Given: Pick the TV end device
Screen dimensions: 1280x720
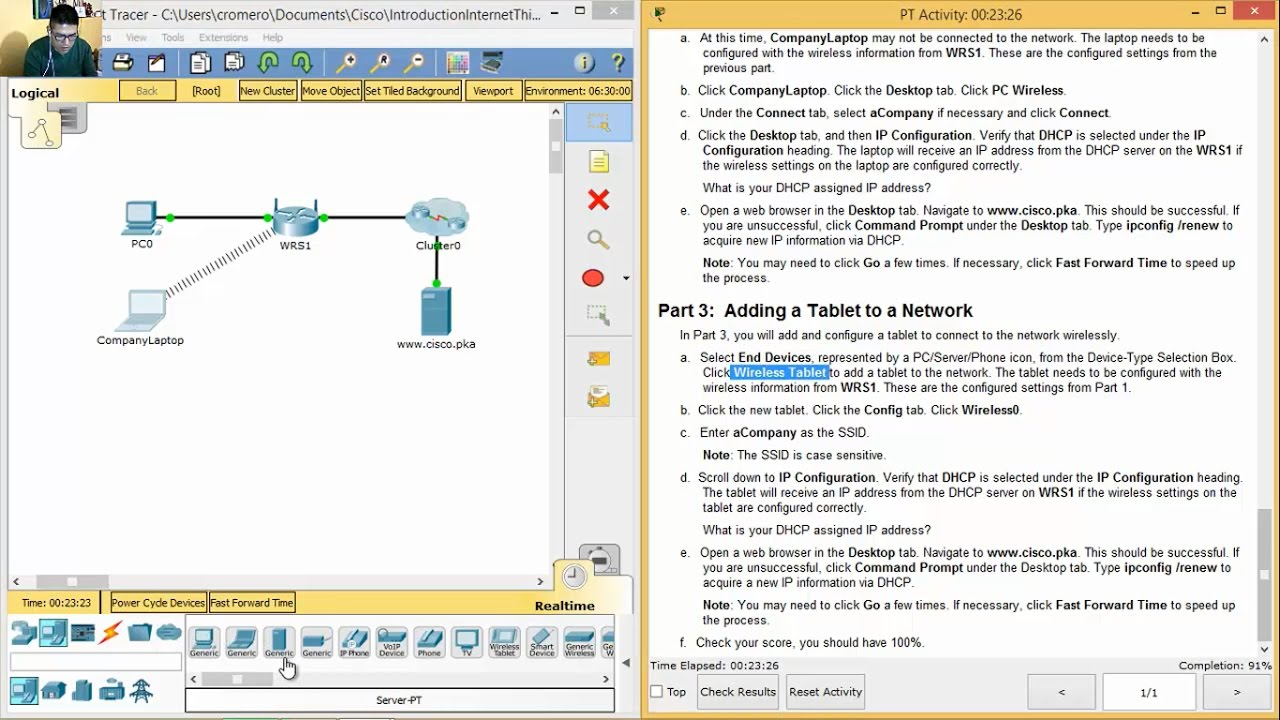Looking at the screenshot, I should (466, 642).
